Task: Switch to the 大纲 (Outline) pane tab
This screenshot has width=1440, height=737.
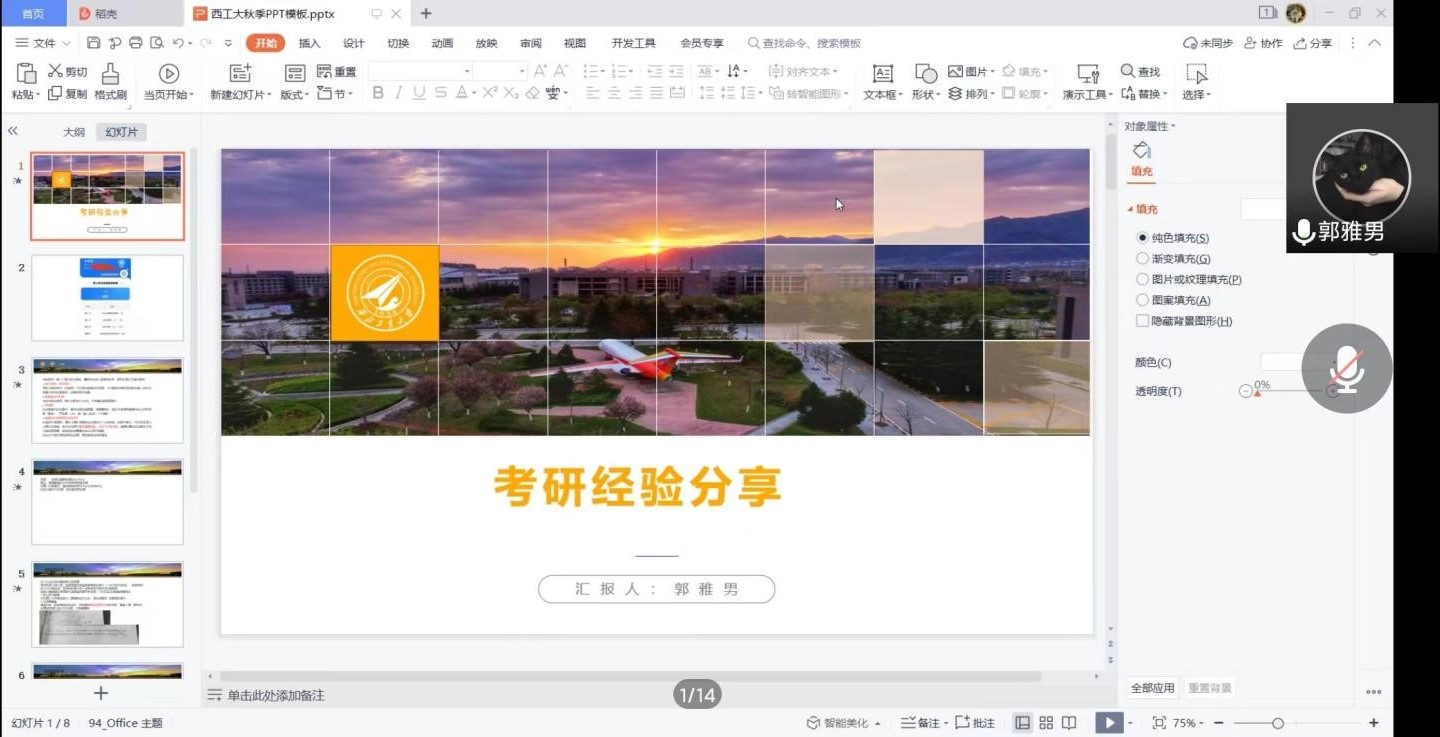Action: [74, 132]
